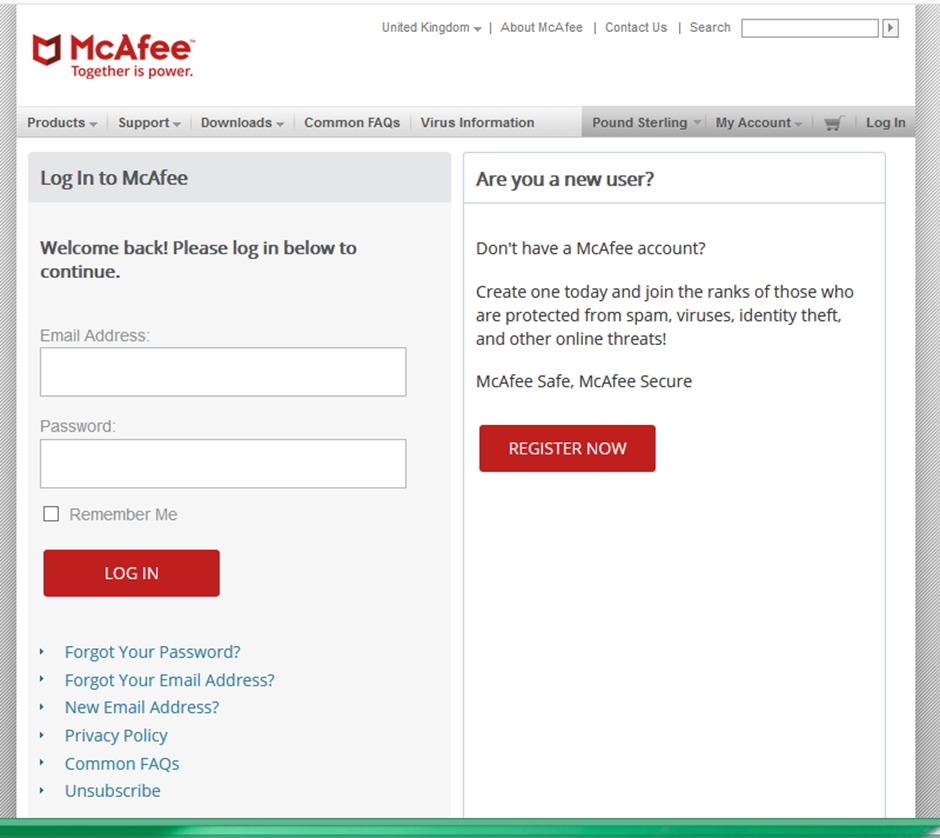940x838 pixels.
Task: Open the Common FAQs nav item
Action: tap(352, 122)
